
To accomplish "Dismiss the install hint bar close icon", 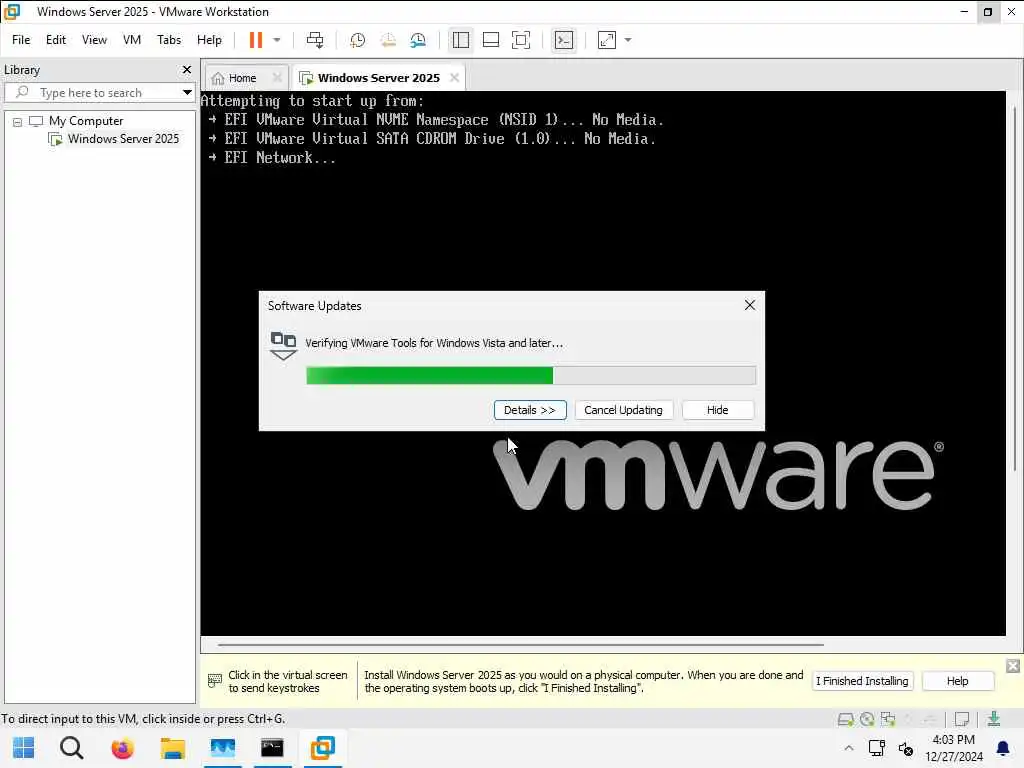I will click(x=1013, y=666).
